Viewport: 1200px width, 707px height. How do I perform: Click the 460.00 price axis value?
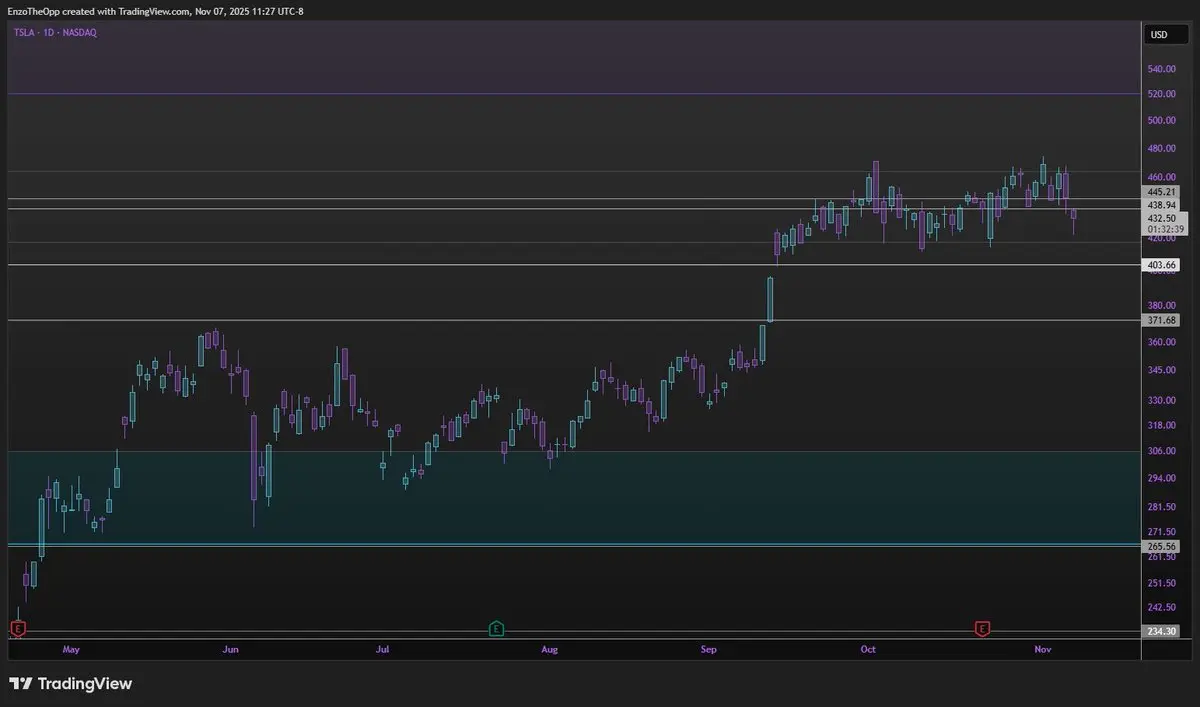point(1161,177)
